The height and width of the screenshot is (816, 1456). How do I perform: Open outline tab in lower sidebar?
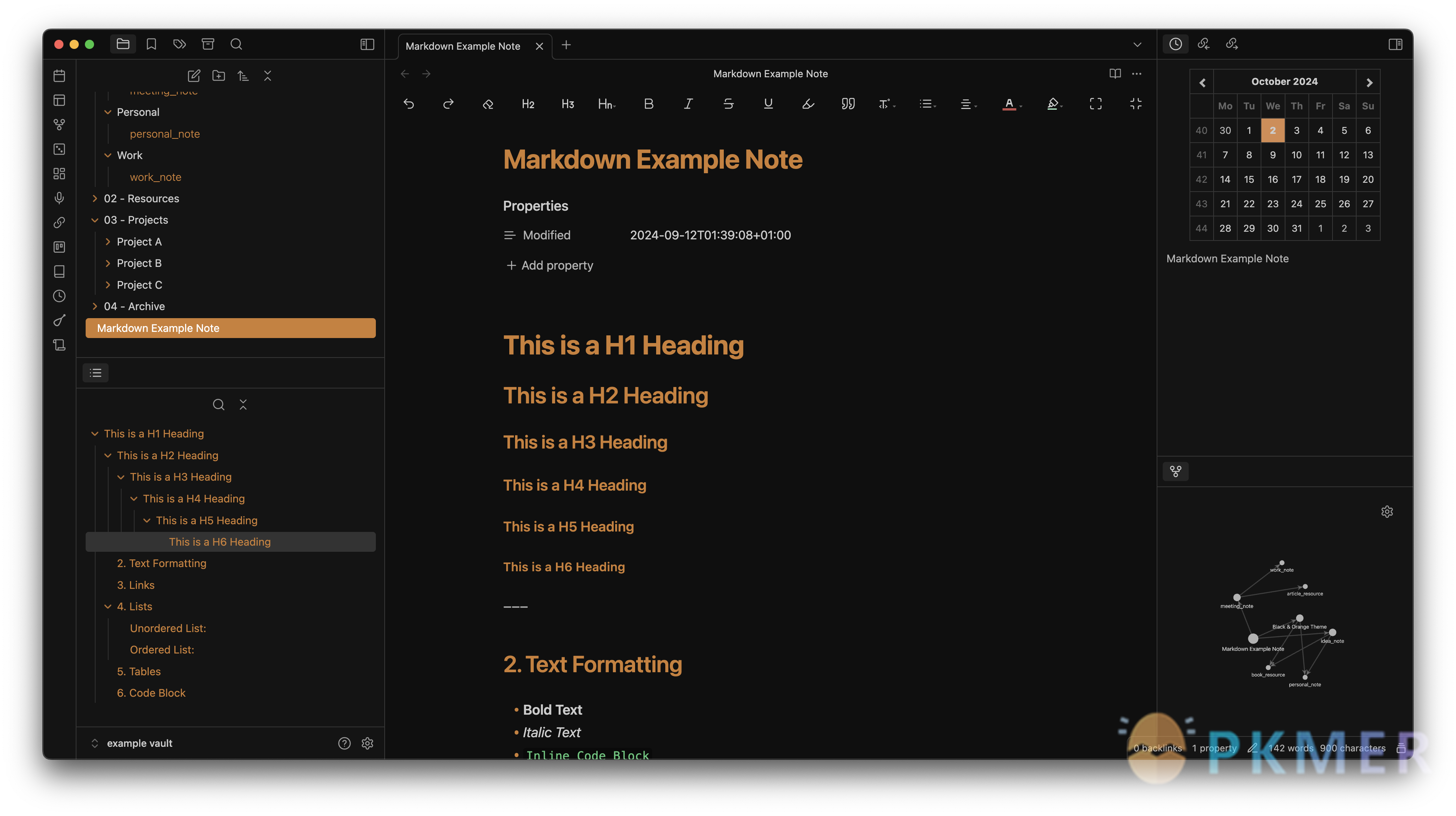click(96, 373)
